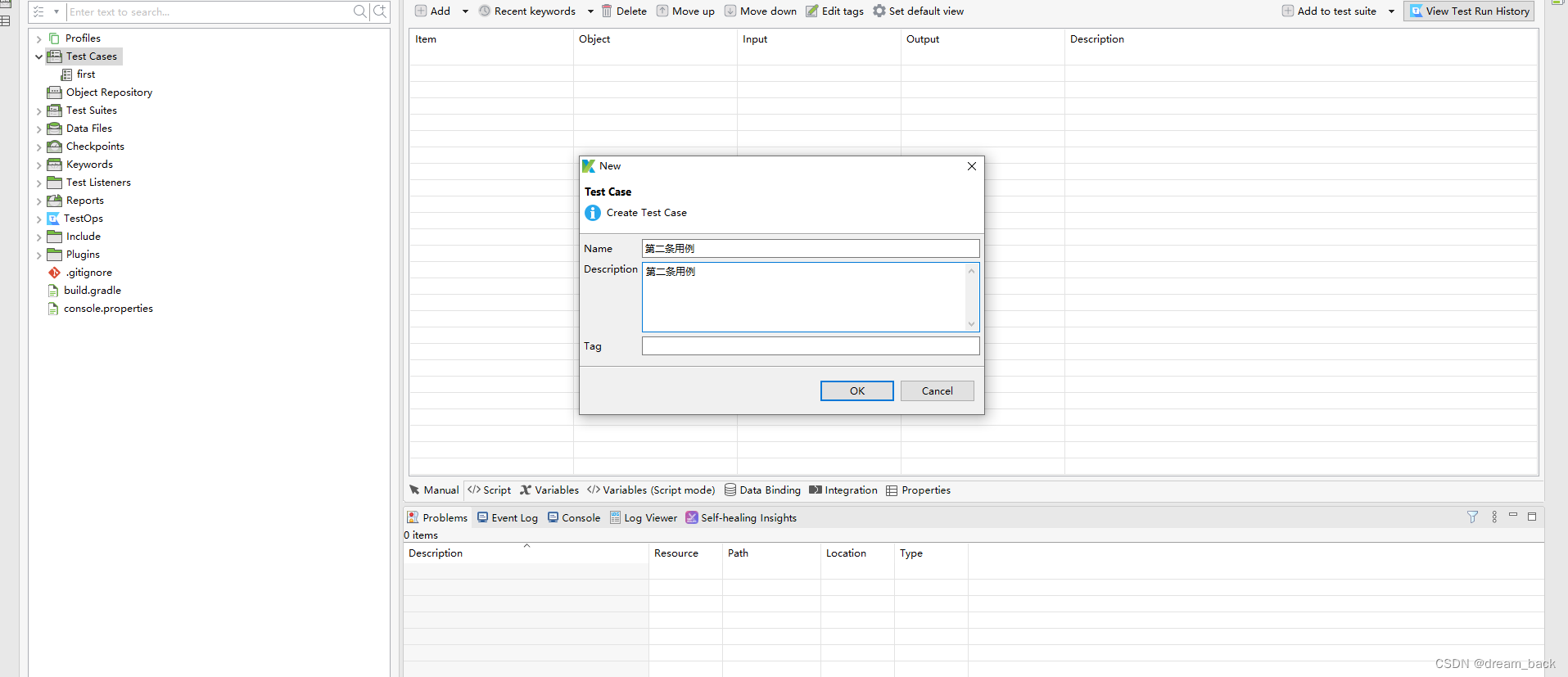Click the Profiles folder icon
The image size is (1568, 677).
point(54,38)
